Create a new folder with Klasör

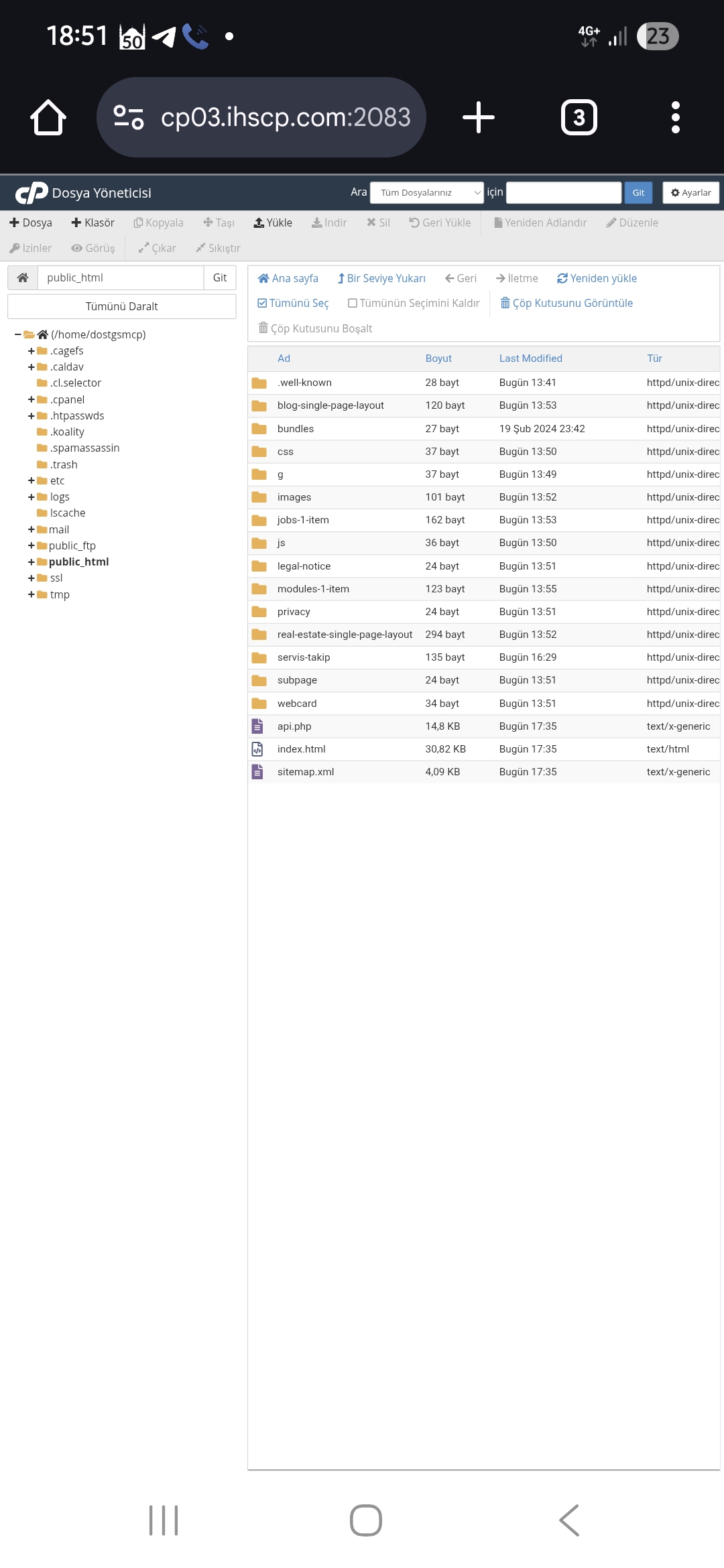coord(93,222)
